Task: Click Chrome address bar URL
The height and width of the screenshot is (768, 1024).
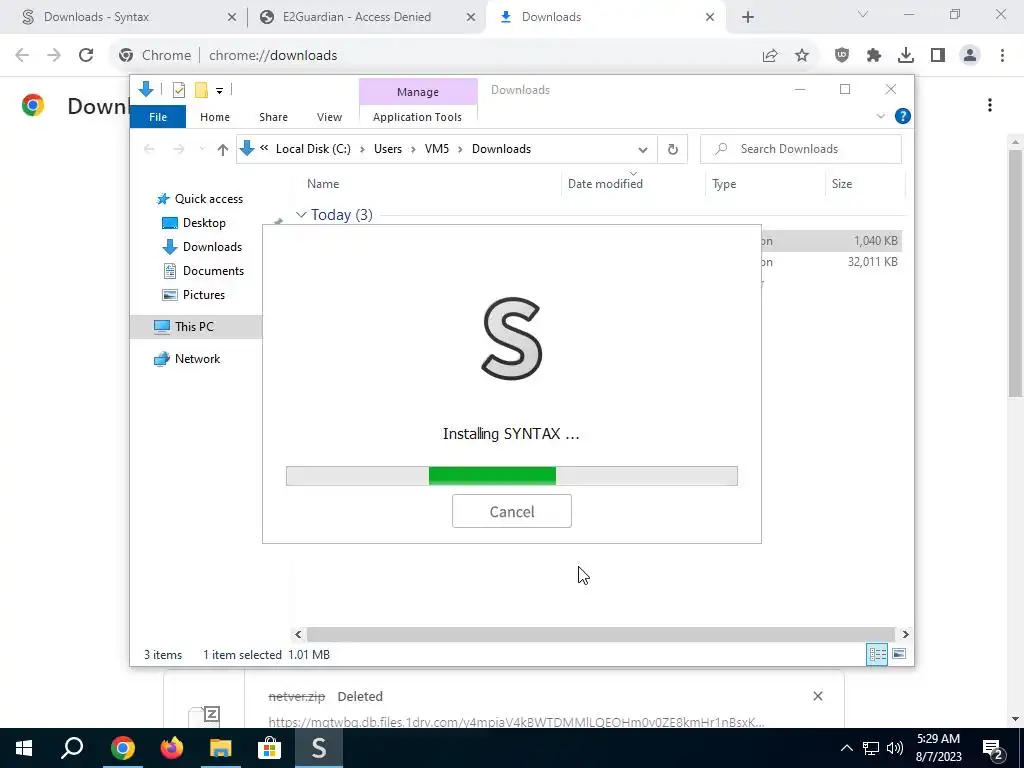Action: click(x=273, y=56)
